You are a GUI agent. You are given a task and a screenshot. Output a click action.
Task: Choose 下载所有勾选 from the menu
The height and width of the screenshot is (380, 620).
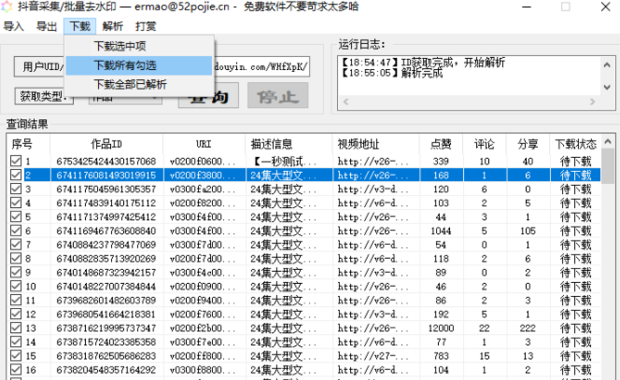pos(139,65)
